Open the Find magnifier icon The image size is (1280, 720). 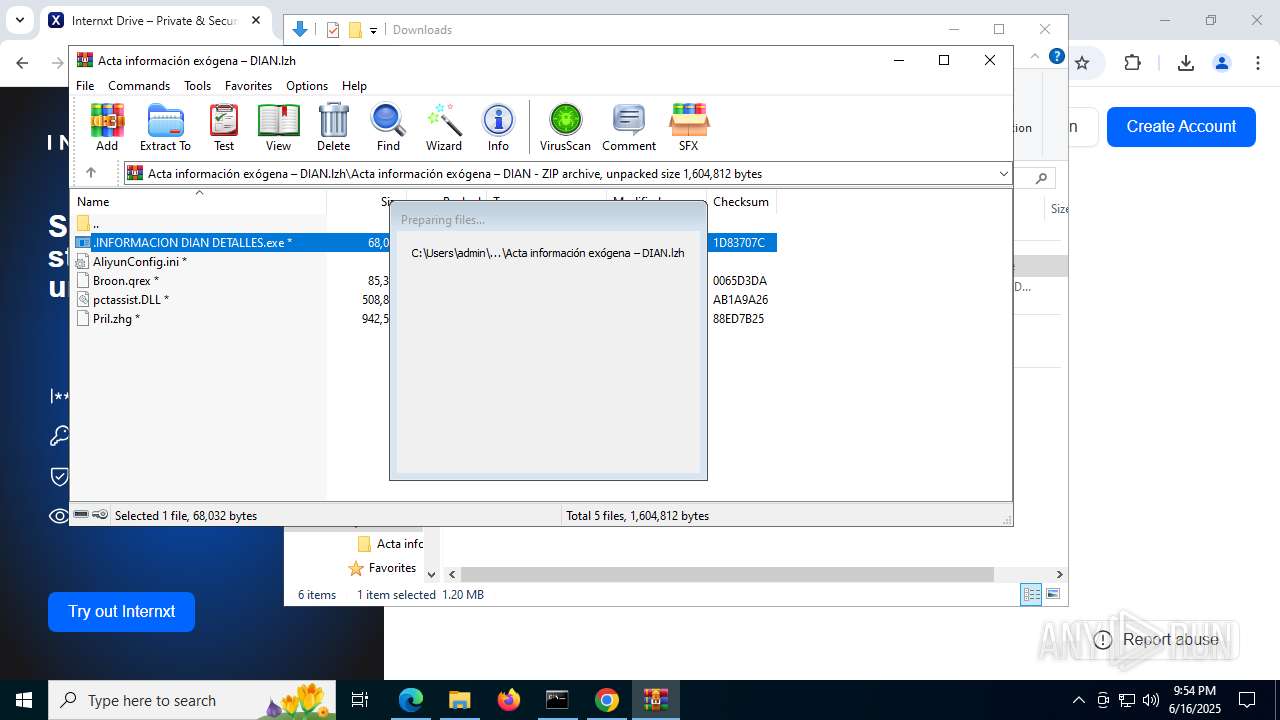pyautogui.click(x=388, y=127)
